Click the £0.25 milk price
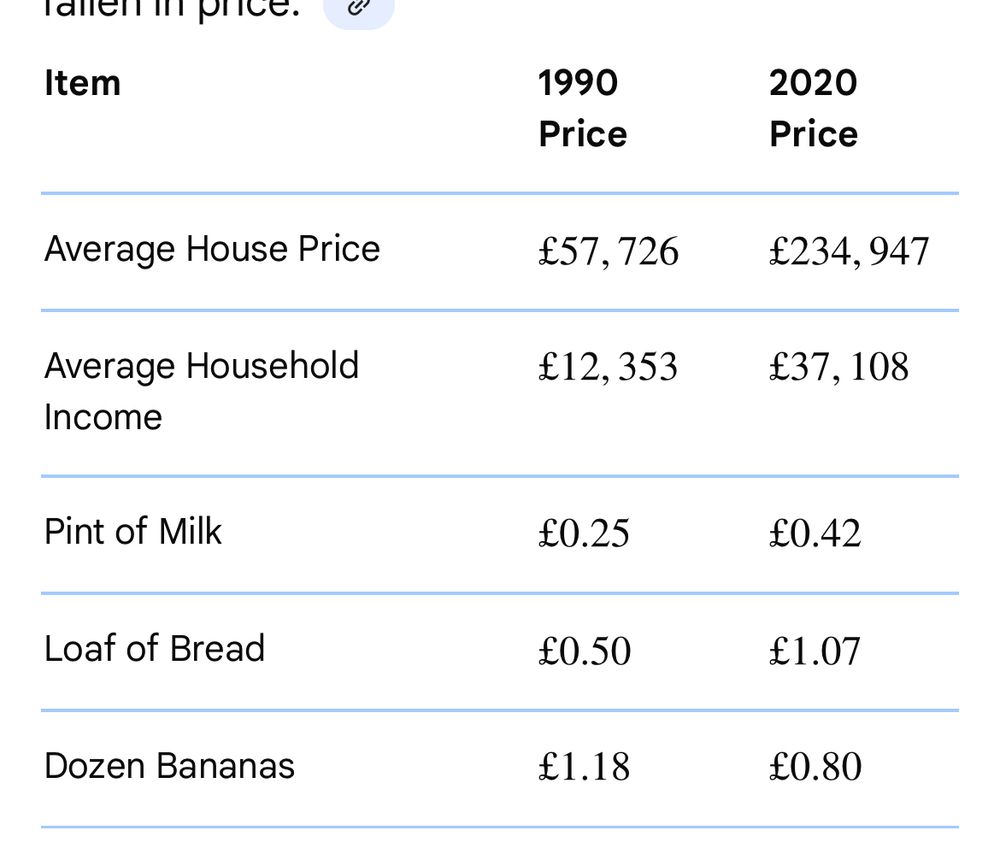Image resolution: width=1000 pixels, height=855 pixels. 584,534
